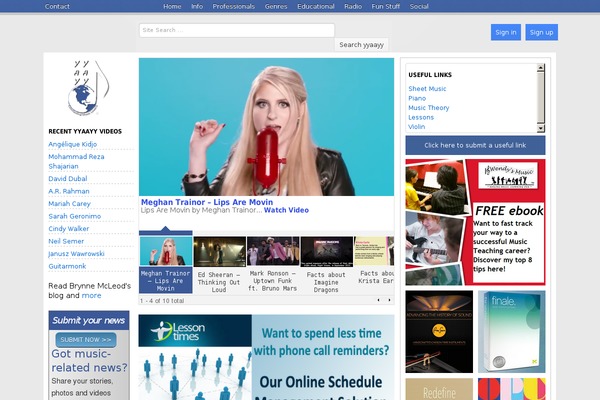600x400 pixels.
Task: Open the Violin useful link
Action: [416, 127]
